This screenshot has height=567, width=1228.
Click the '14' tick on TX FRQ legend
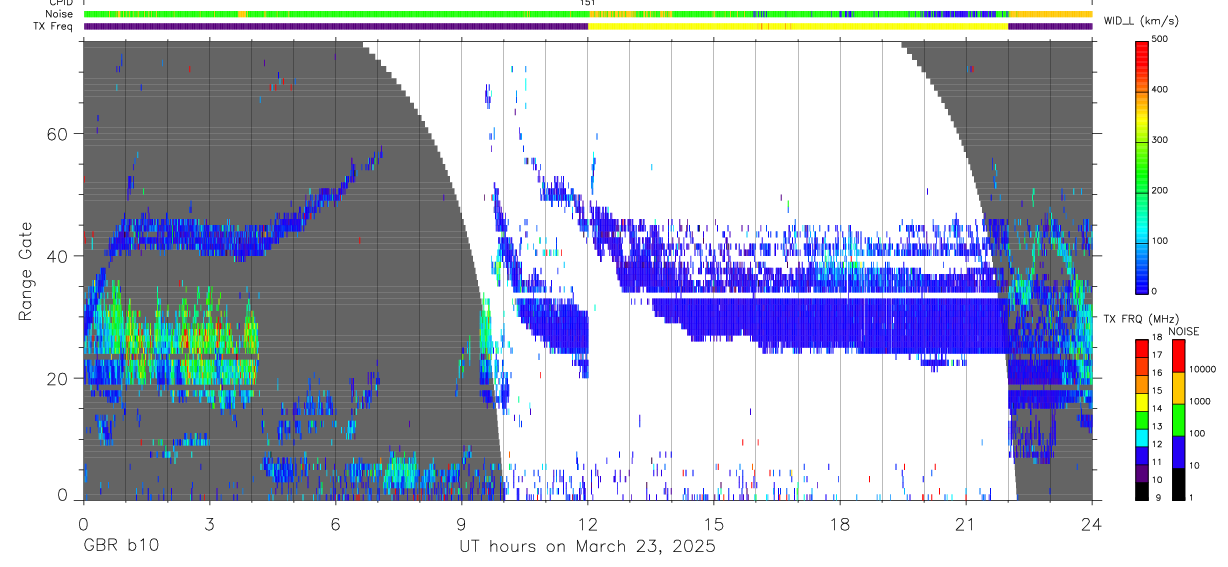pos(1157,408)
